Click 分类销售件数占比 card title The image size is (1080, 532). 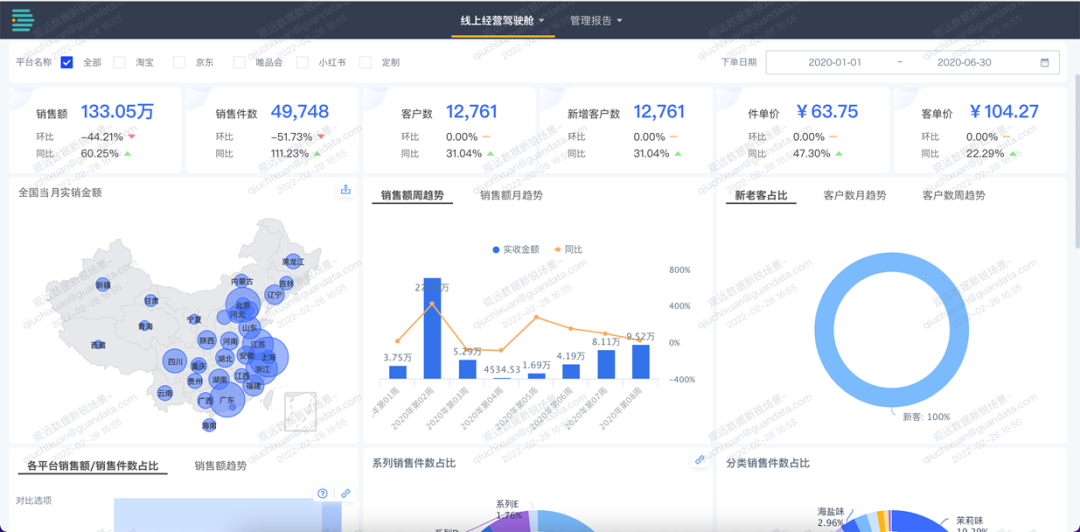click(768, 463)
